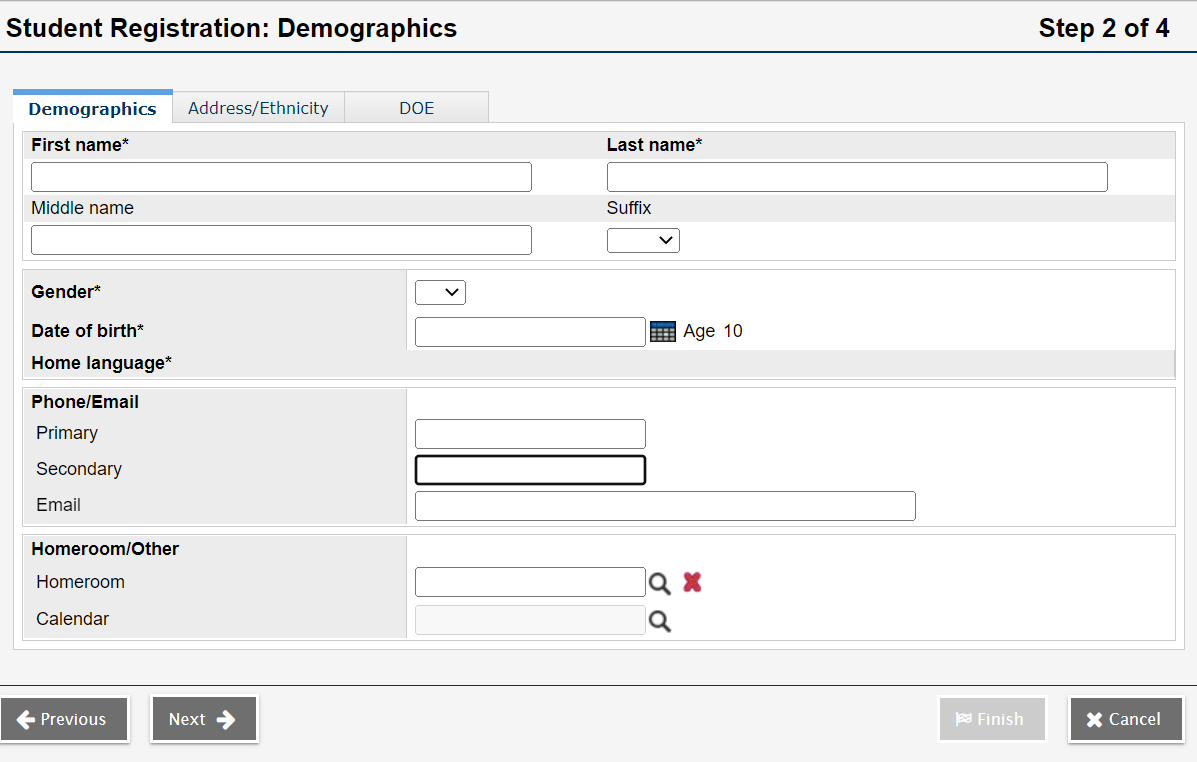1197x762 pixels.
Task: Clear the Homeroom selection with the red X
Action: [x=692, y=582]
